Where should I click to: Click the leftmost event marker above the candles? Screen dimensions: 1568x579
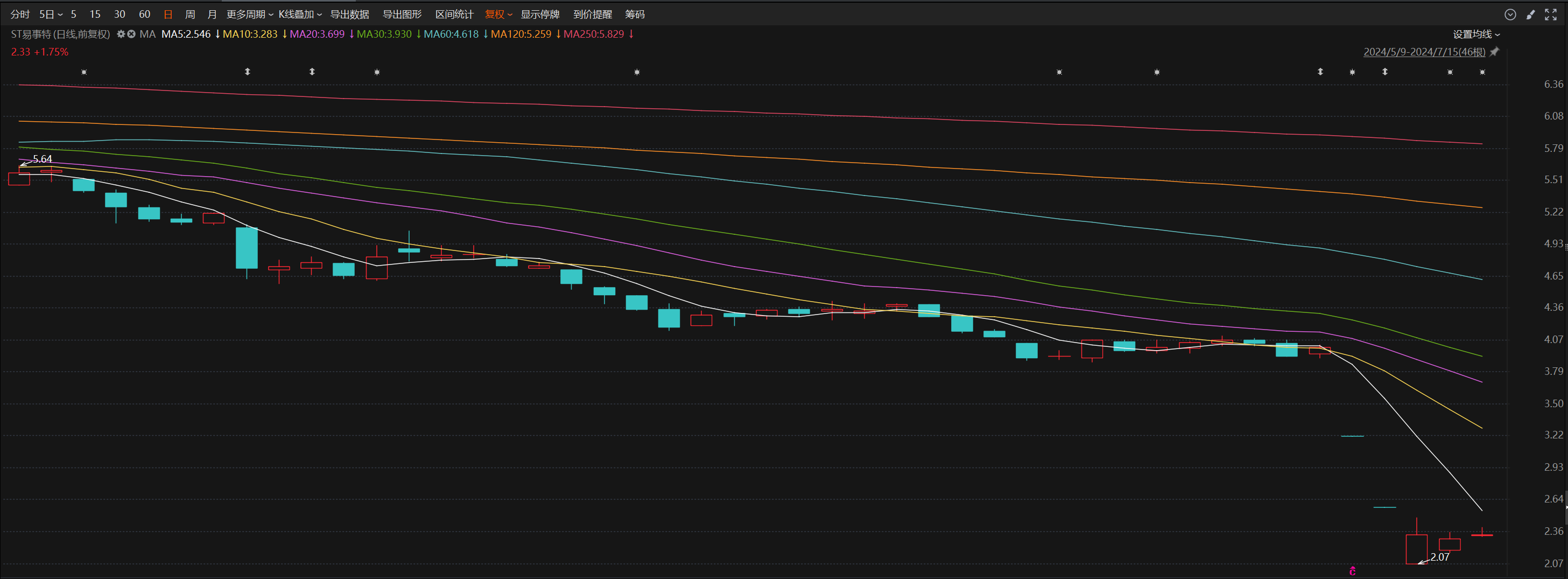[x=84, y=72]
